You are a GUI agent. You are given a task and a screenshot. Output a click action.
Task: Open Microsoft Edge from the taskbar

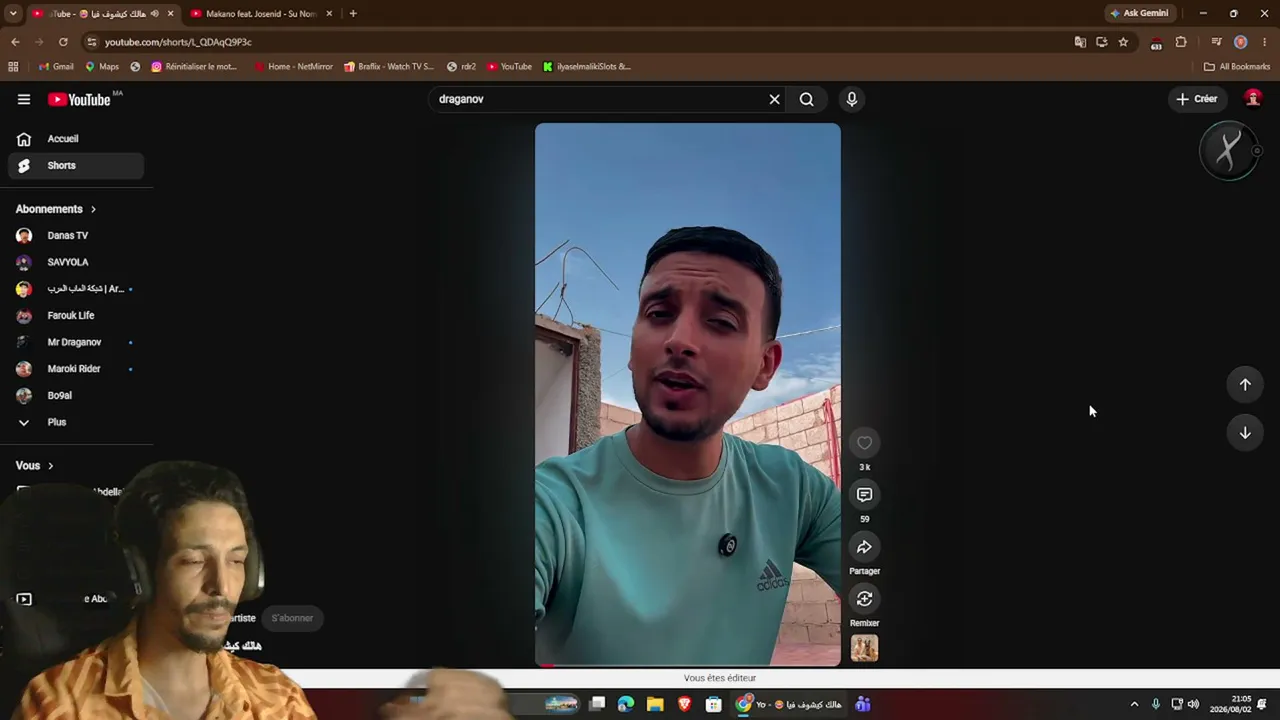coord(626,704)
